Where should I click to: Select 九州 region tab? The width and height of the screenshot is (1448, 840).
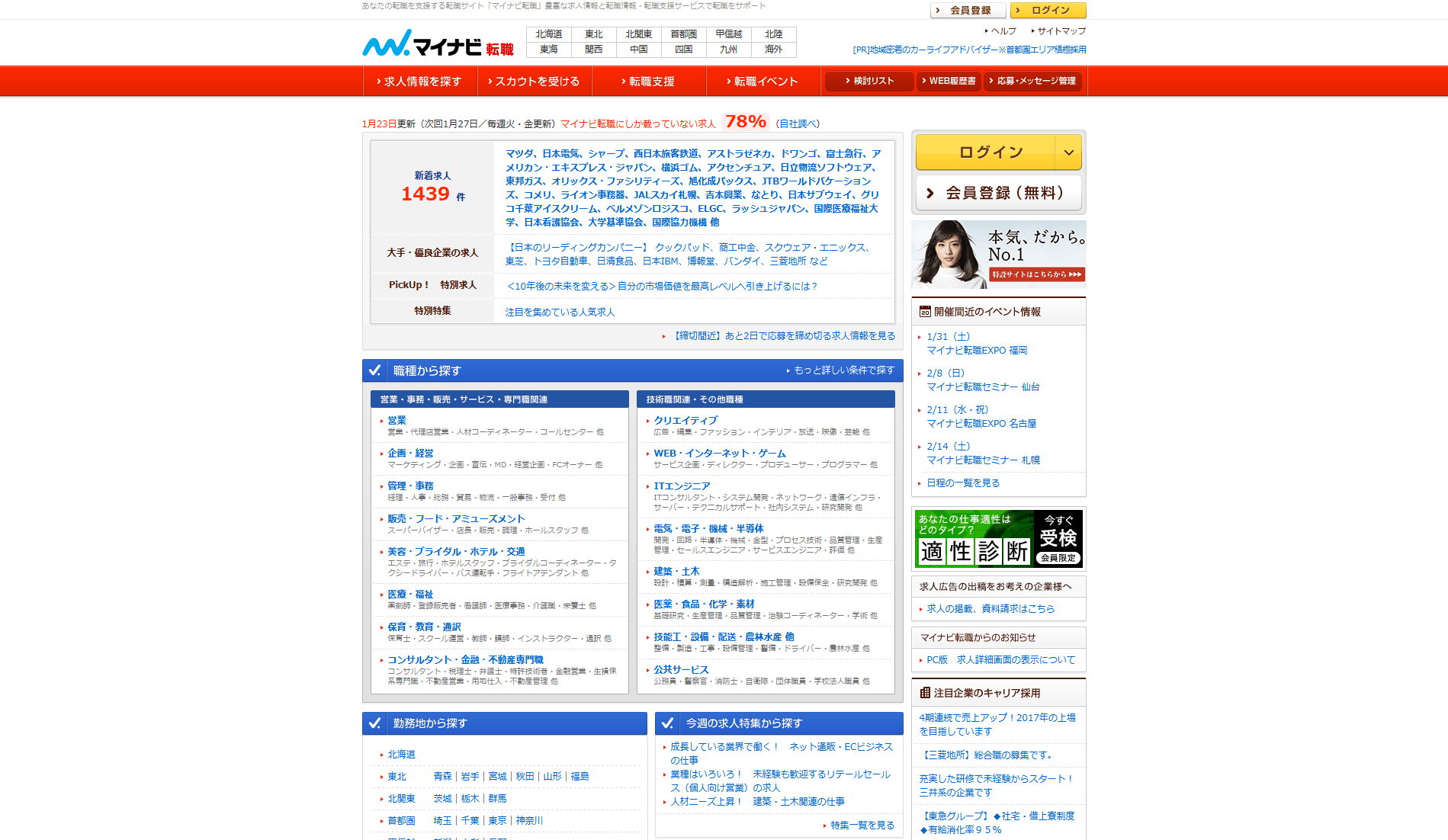point(729,50)
